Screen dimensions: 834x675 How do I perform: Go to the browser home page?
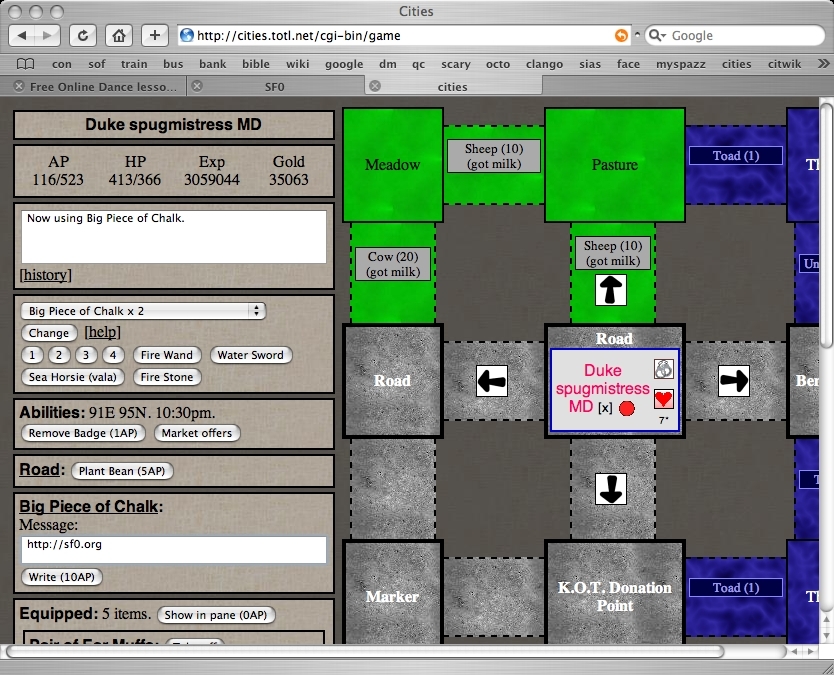tap(118, 35)
